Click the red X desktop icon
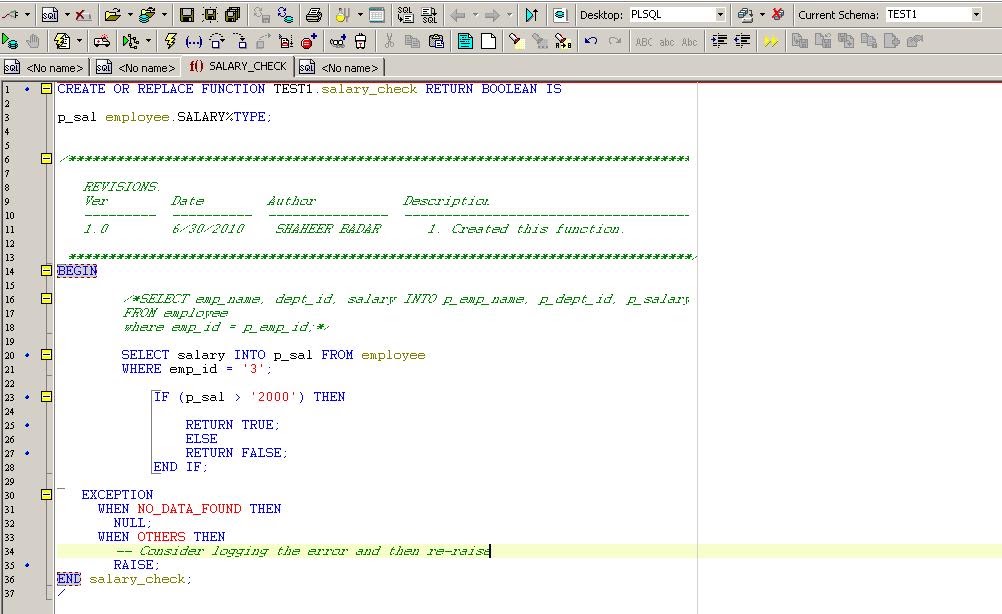The width and height of the screenshot is (1002, 614). pos(778,14)
